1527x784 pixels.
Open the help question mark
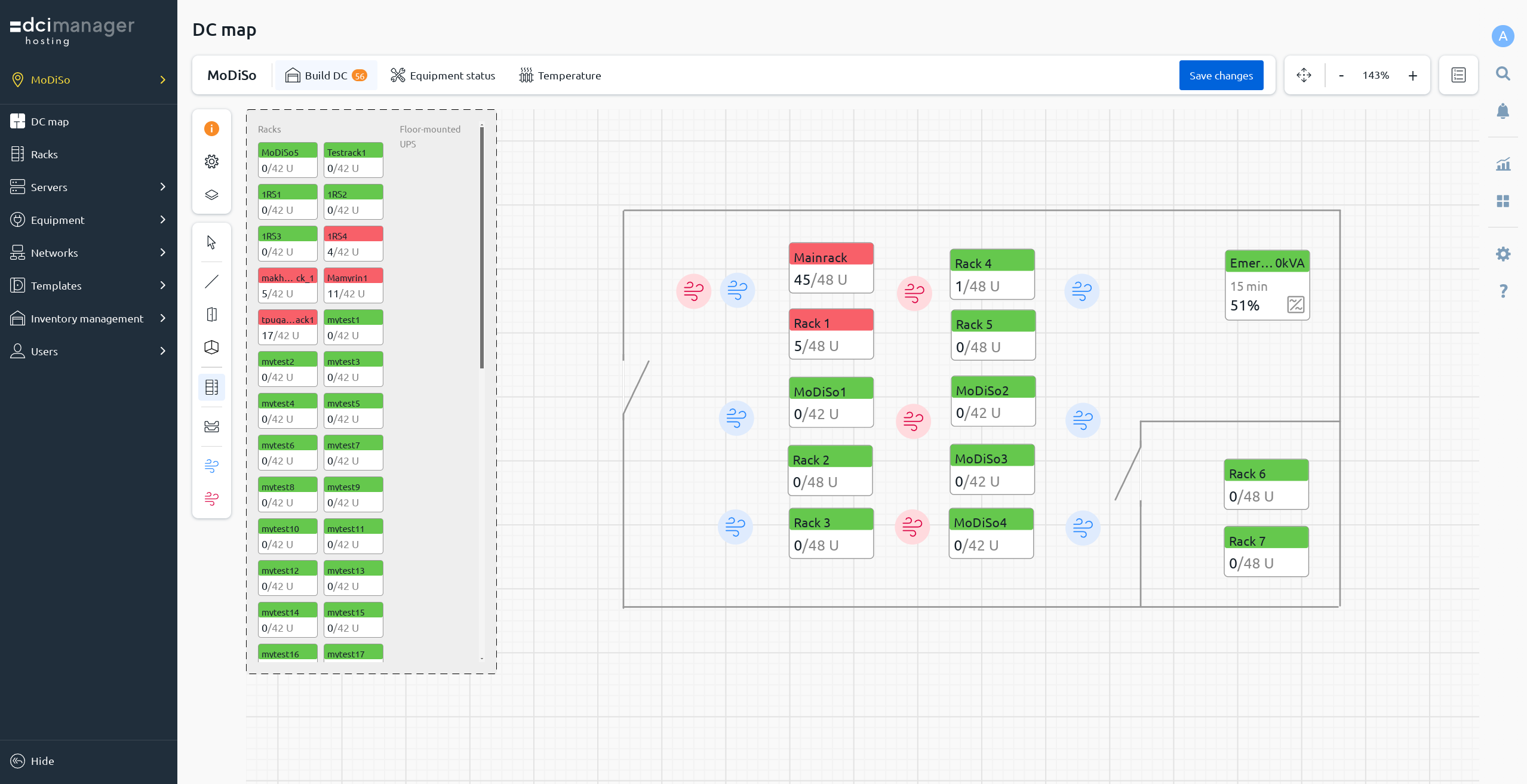pos(1503,291)
